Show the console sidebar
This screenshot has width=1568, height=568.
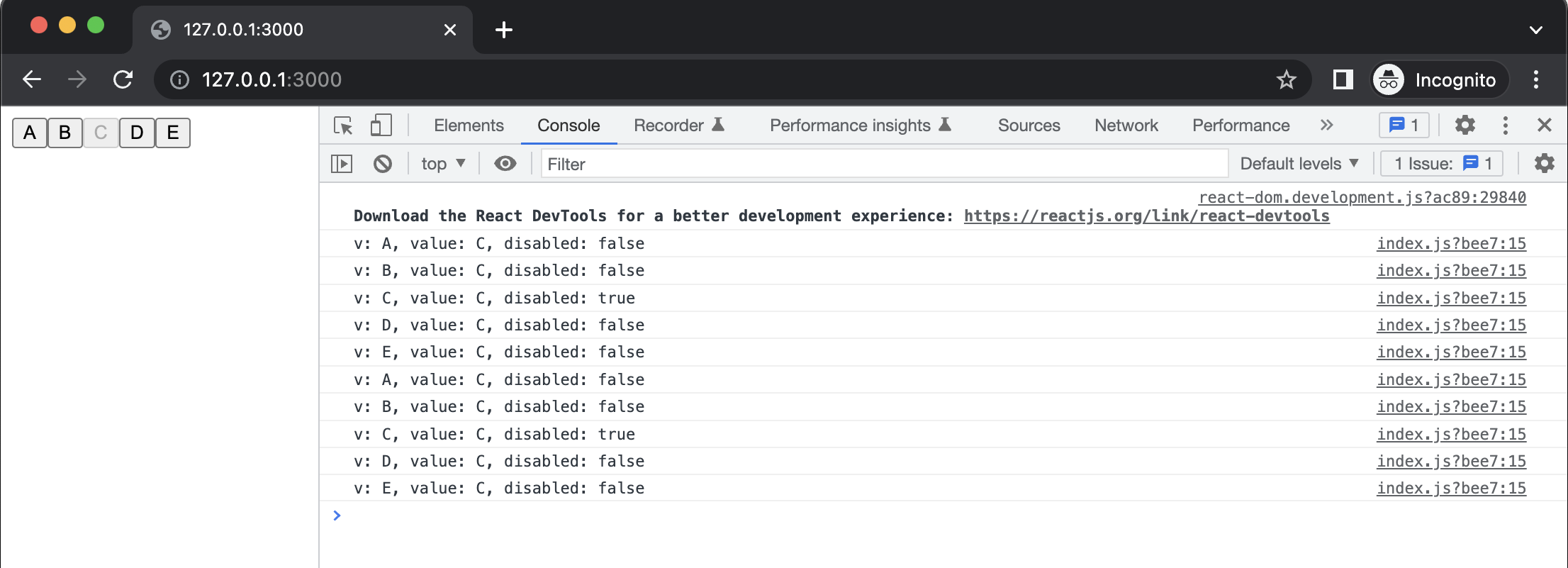[x=342, y=164]
